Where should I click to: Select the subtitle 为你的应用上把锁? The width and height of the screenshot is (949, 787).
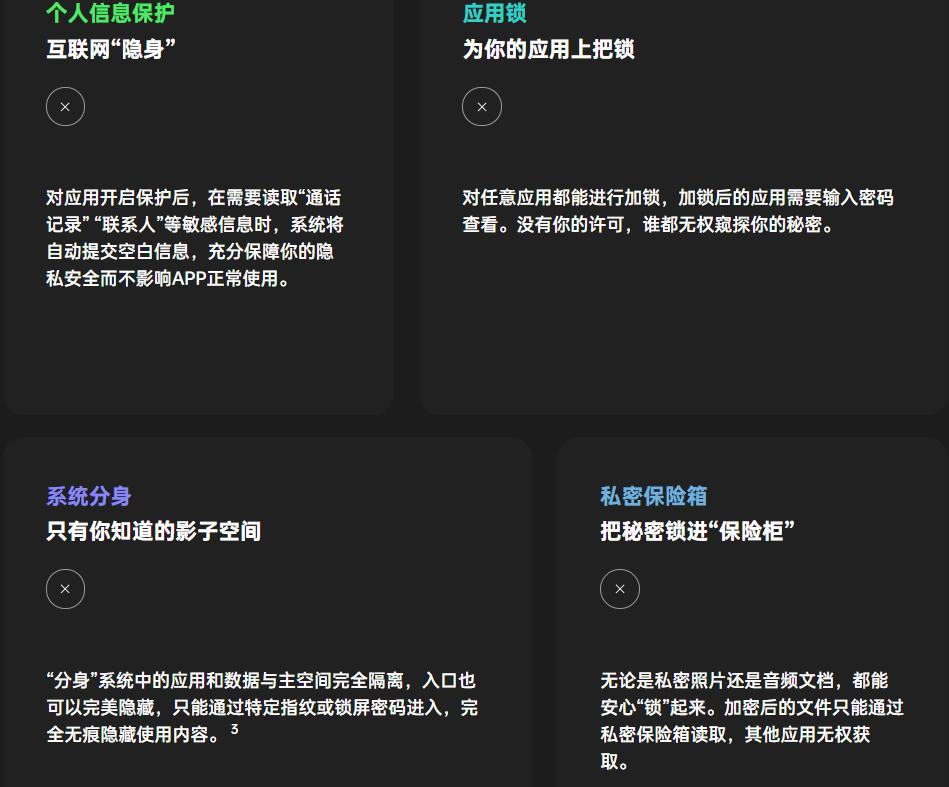pyautogui.click(x=548, y=49)
